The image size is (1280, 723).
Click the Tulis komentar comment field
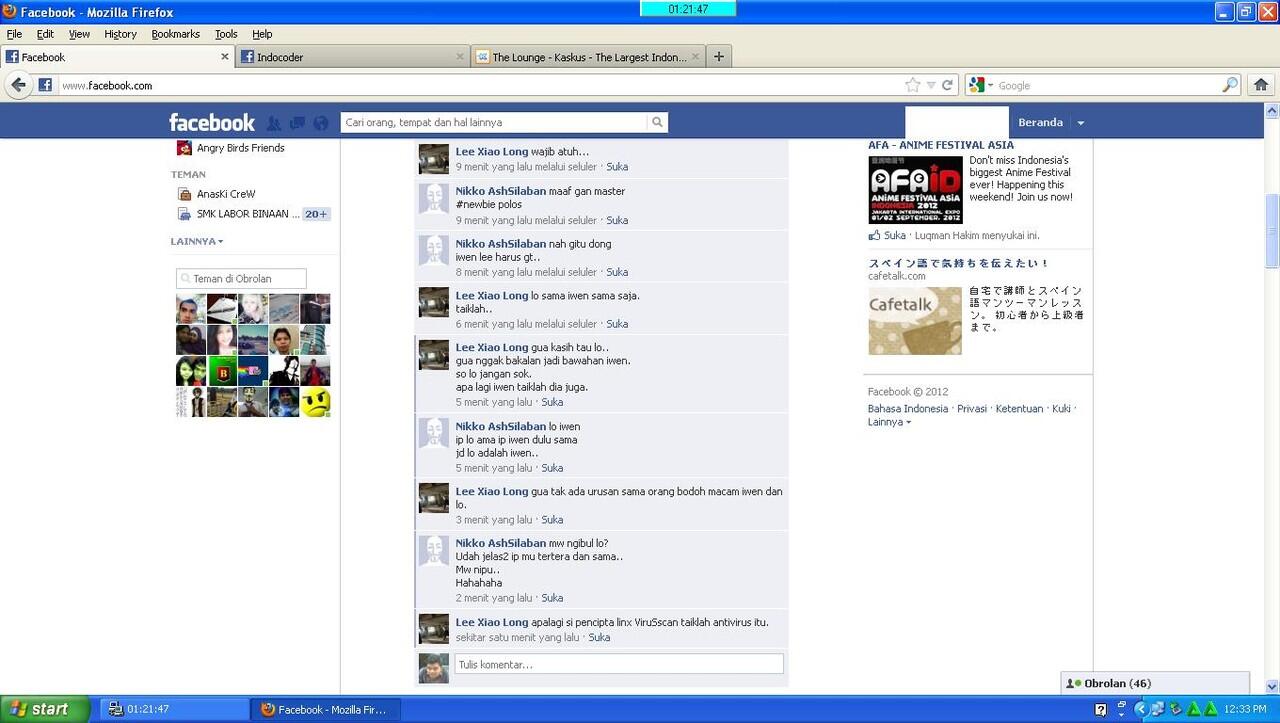pyautogui.click(x=619, y=664)
